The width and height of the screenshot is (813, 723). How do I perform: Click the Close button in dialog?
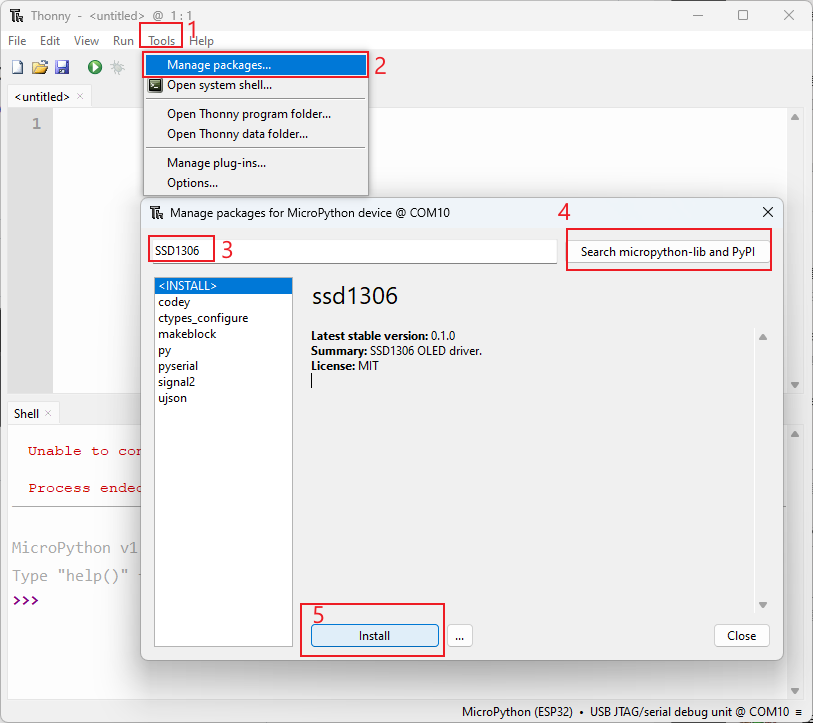pos(741,636)
